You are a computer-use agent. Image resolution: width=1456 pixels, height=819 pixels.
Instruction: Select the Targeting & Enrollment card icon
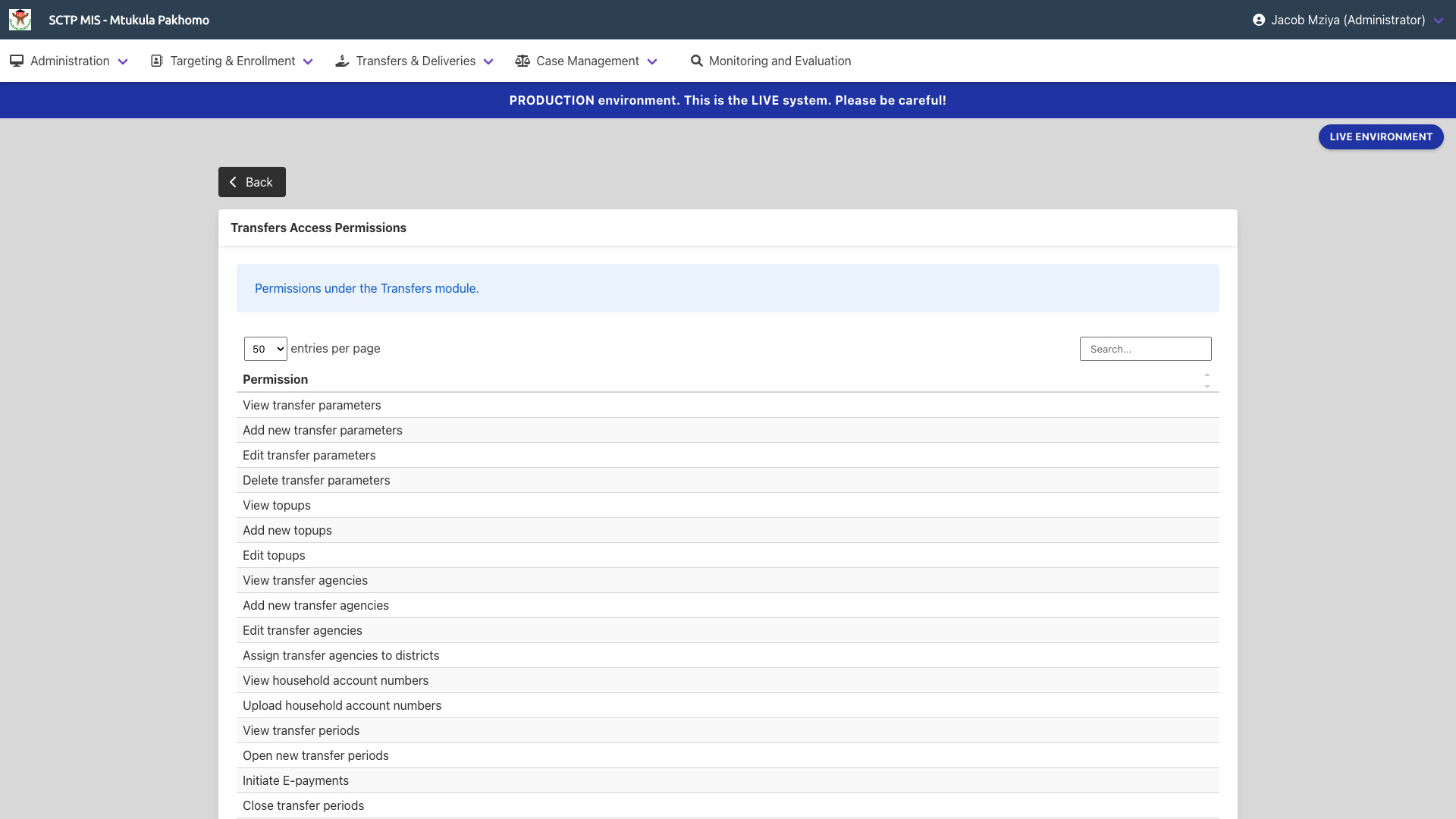pyautogui.click(x=157, y=61)
